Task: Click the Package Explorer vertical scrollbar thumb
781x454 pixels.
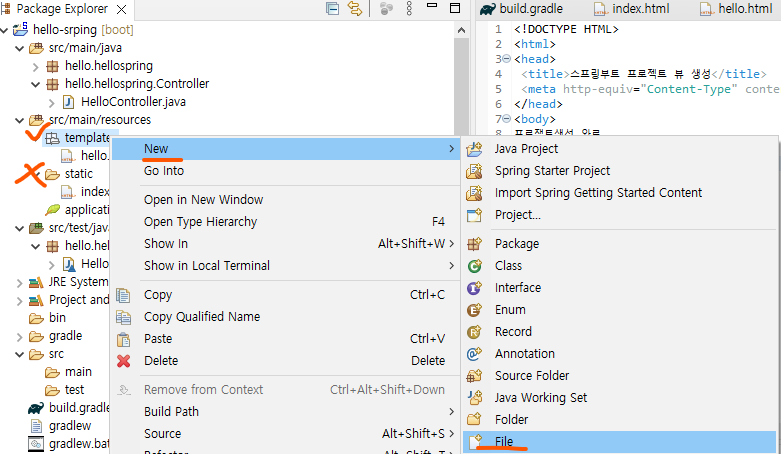Action: tap(461, 87)
